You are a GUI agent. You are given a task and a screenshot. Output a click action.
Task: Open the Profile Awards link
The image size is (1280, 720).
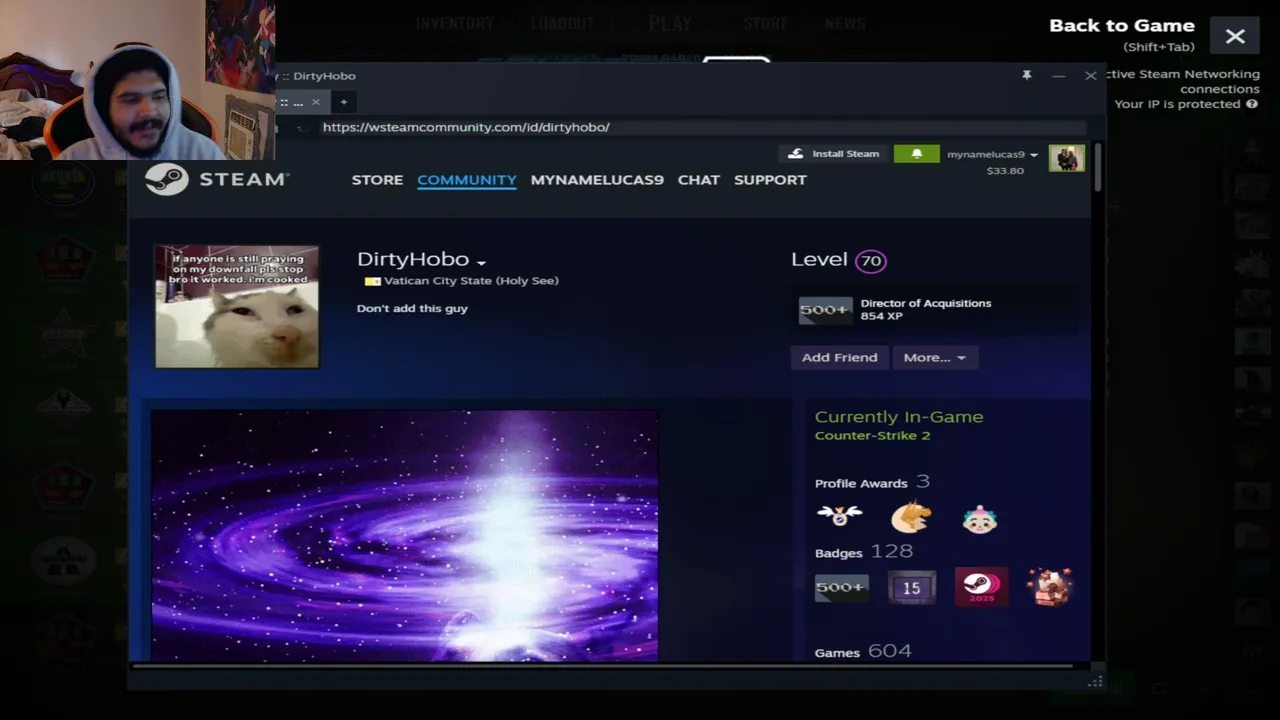point(872,483)
